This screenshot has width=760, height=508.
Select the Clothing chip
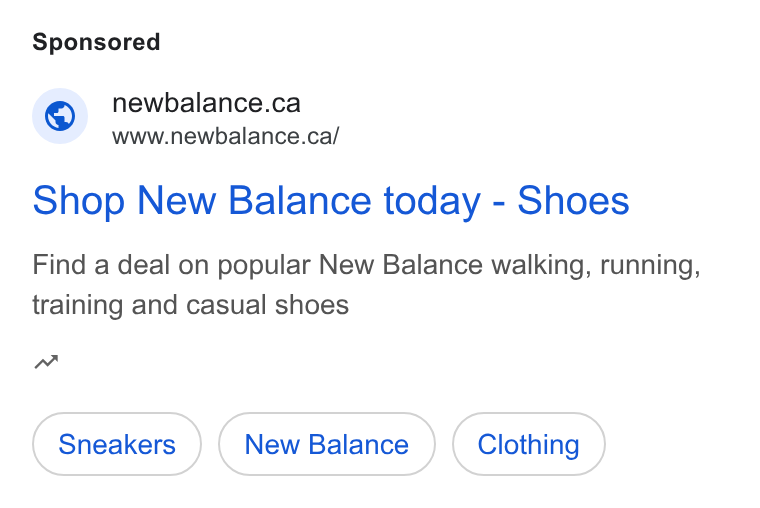click(x=528, y=444)
